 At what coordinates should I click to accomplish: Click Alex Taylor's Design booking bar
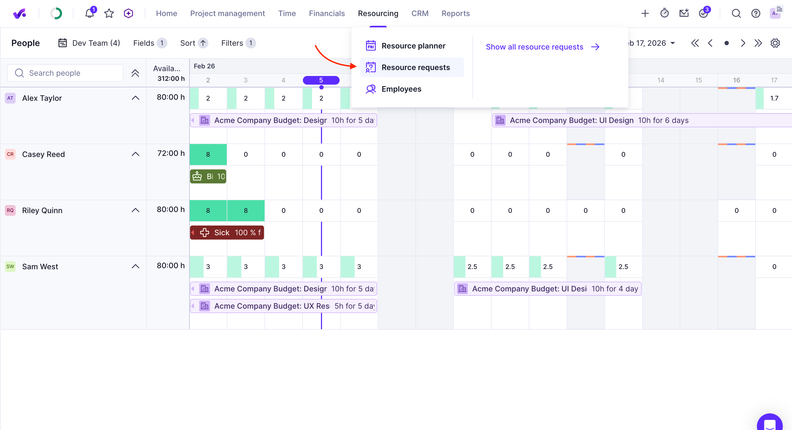[x=283, y=120]
